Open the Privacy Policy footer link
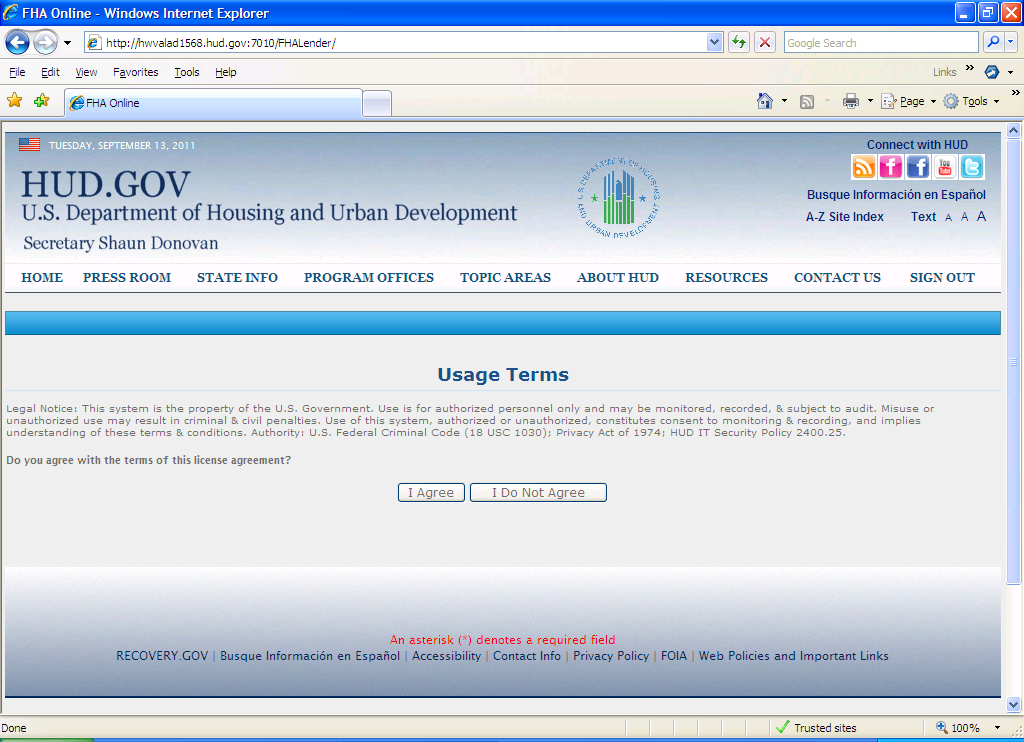 [611, 656]
